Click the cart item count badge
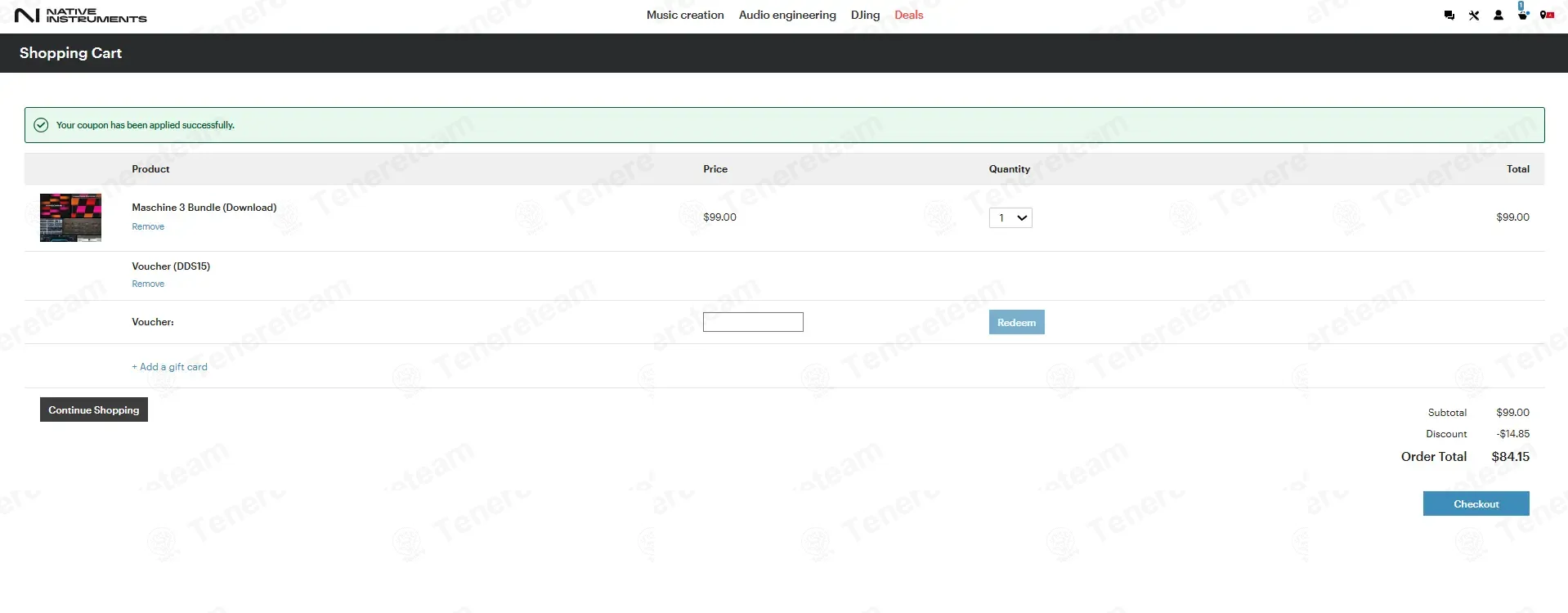Image resolution: width=1568 pixels, height=613 pixels. (1521, 6)
